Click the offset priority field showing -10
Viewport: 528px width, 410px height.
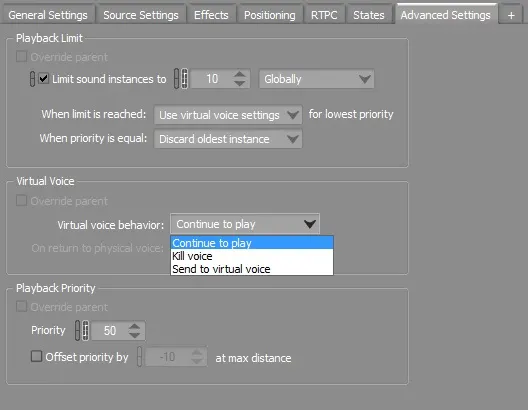click(167, 357)
